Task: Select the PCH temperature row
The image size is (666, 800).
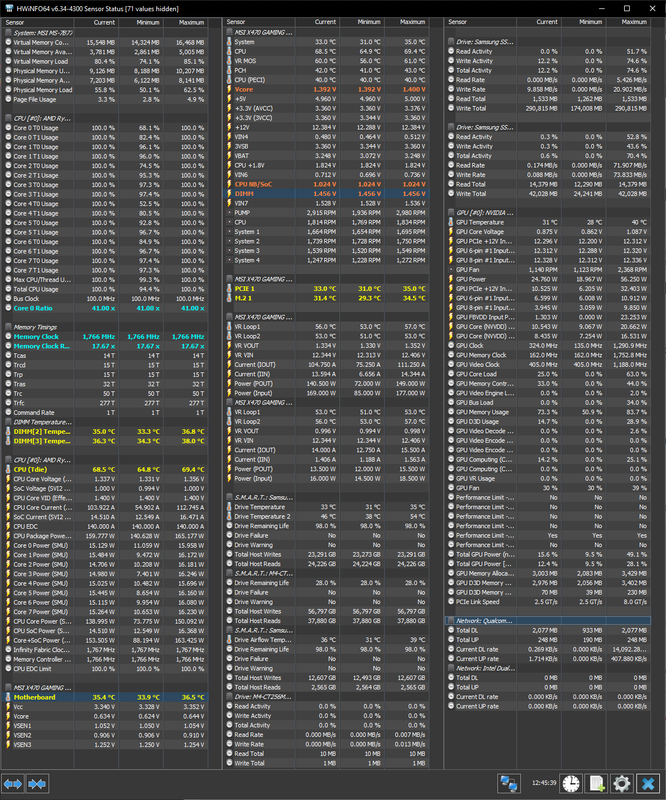Action: point(327,70)
